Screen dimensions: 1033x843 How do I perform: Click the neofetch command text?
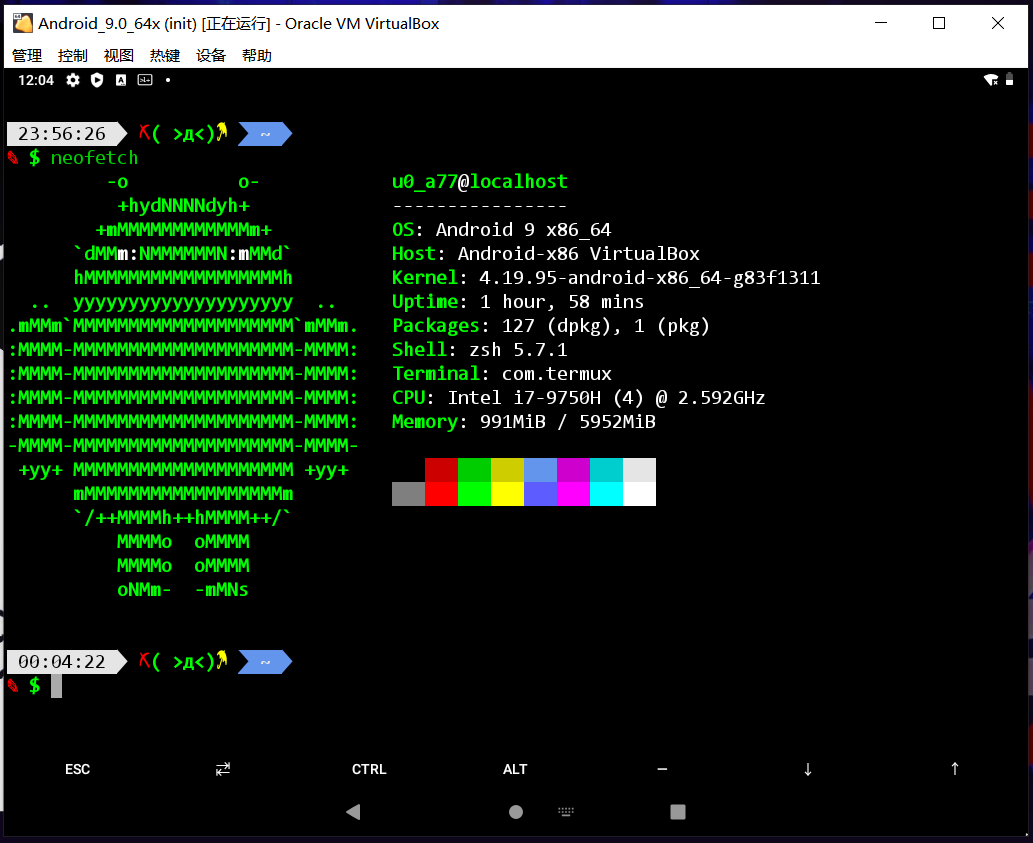point(94,158)
